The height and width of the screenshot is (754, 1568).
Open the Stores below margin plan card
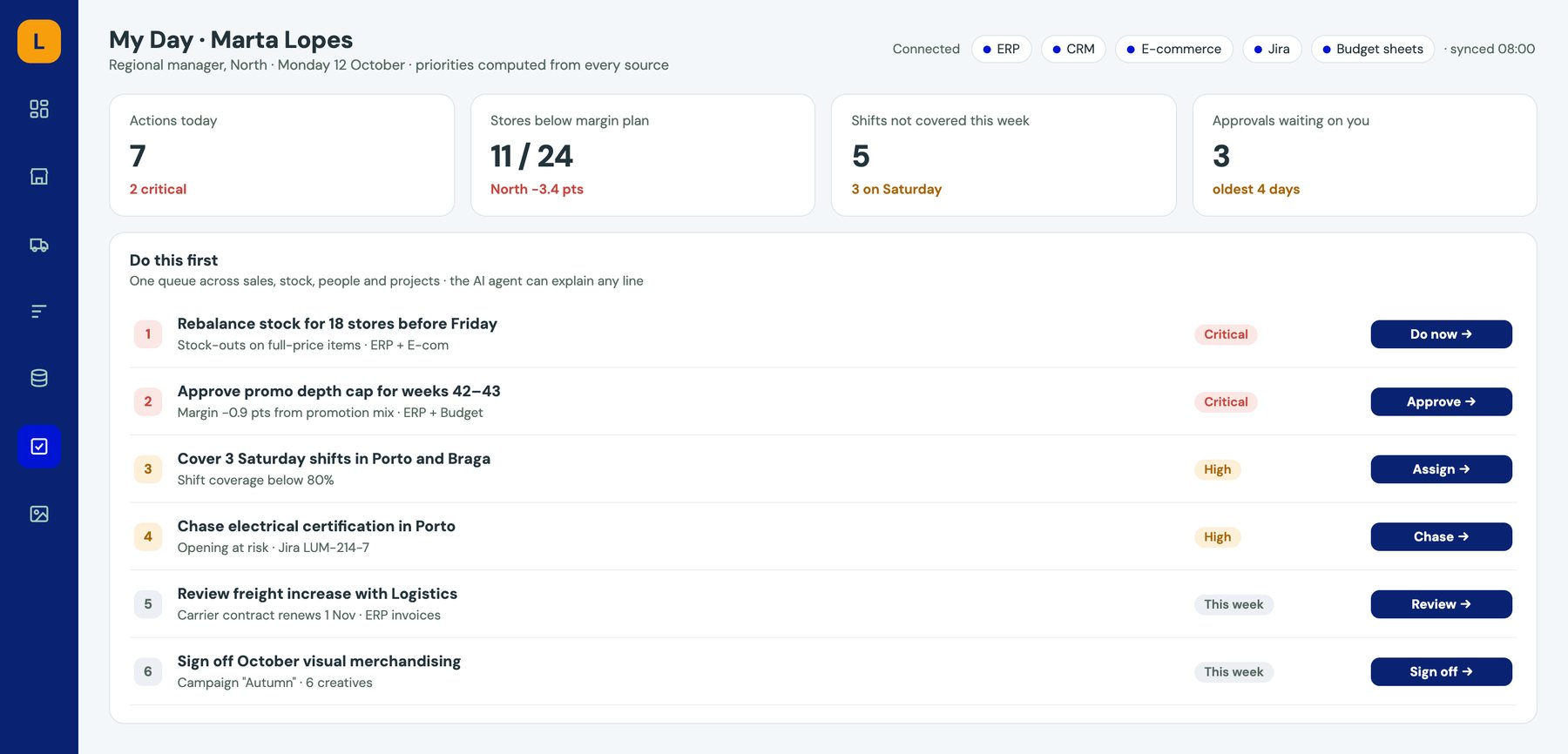point(643,155)
